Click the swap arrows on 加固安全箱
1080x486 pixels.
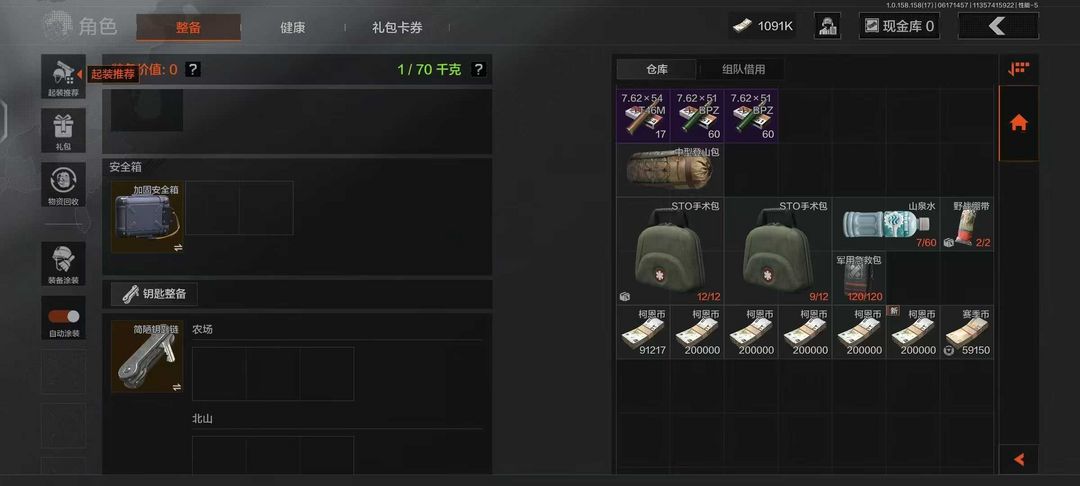click(x=178, y=247)
